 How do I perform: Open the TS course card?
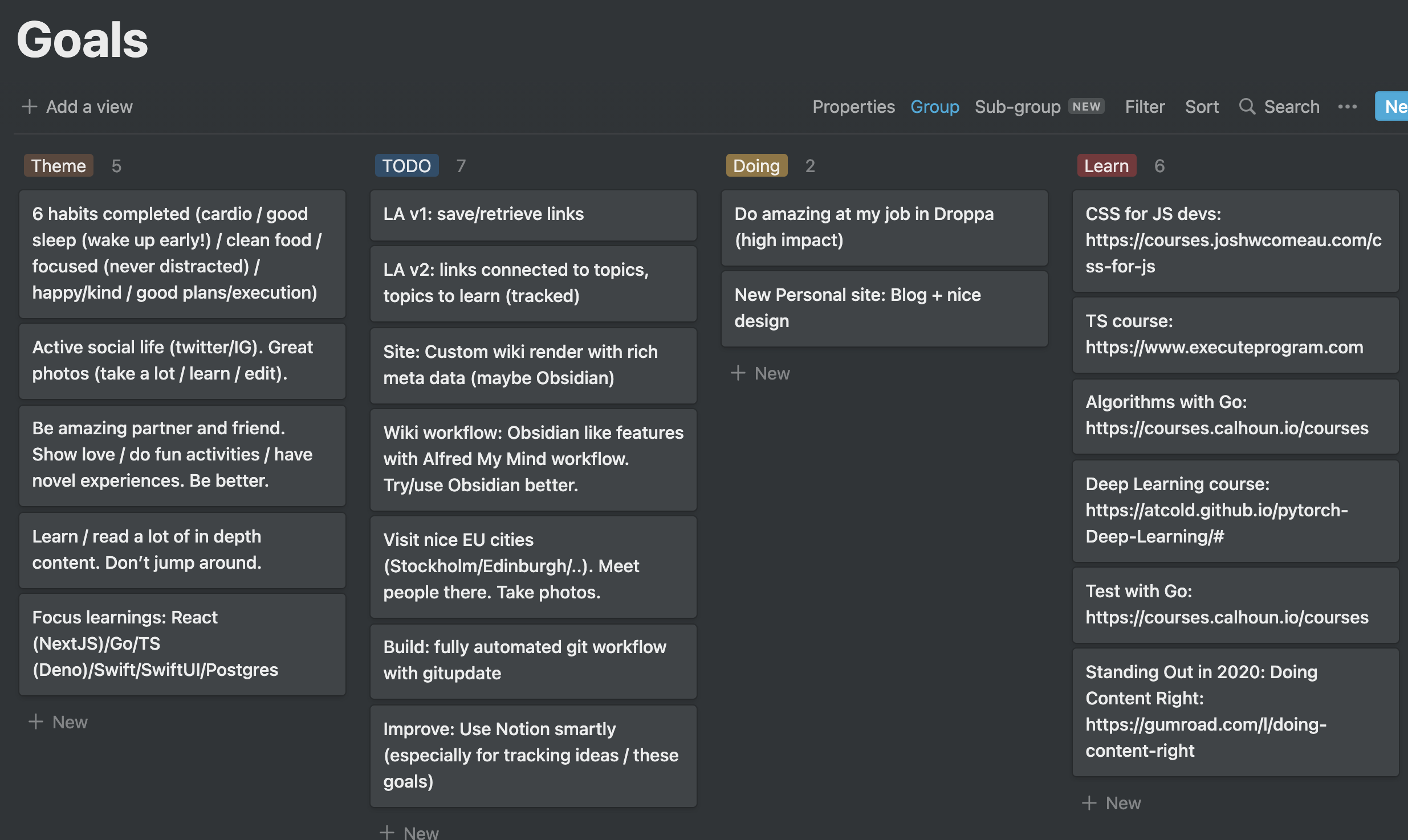click(x=1235, y=335)
